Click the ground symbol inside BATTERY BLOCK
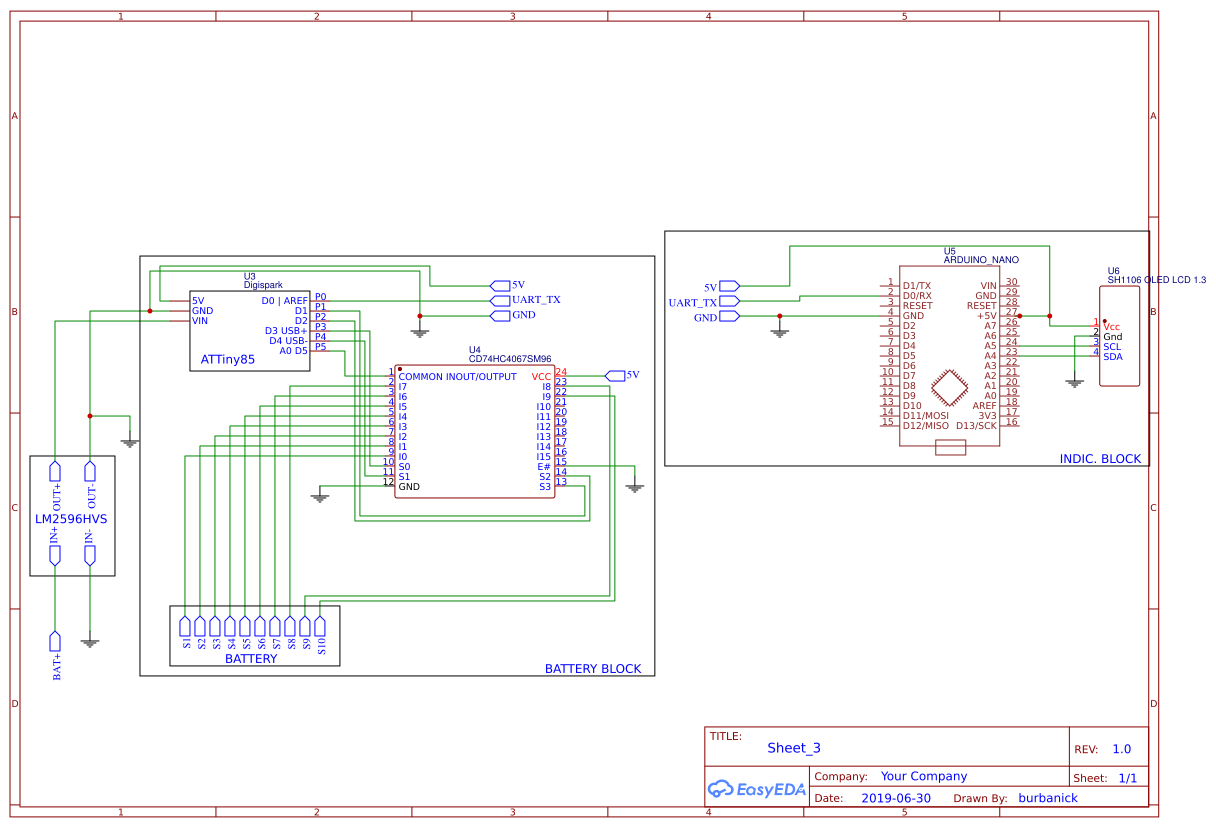Image resolution: width=1216 pixels, height=827 pixels. tap(320, 497)
